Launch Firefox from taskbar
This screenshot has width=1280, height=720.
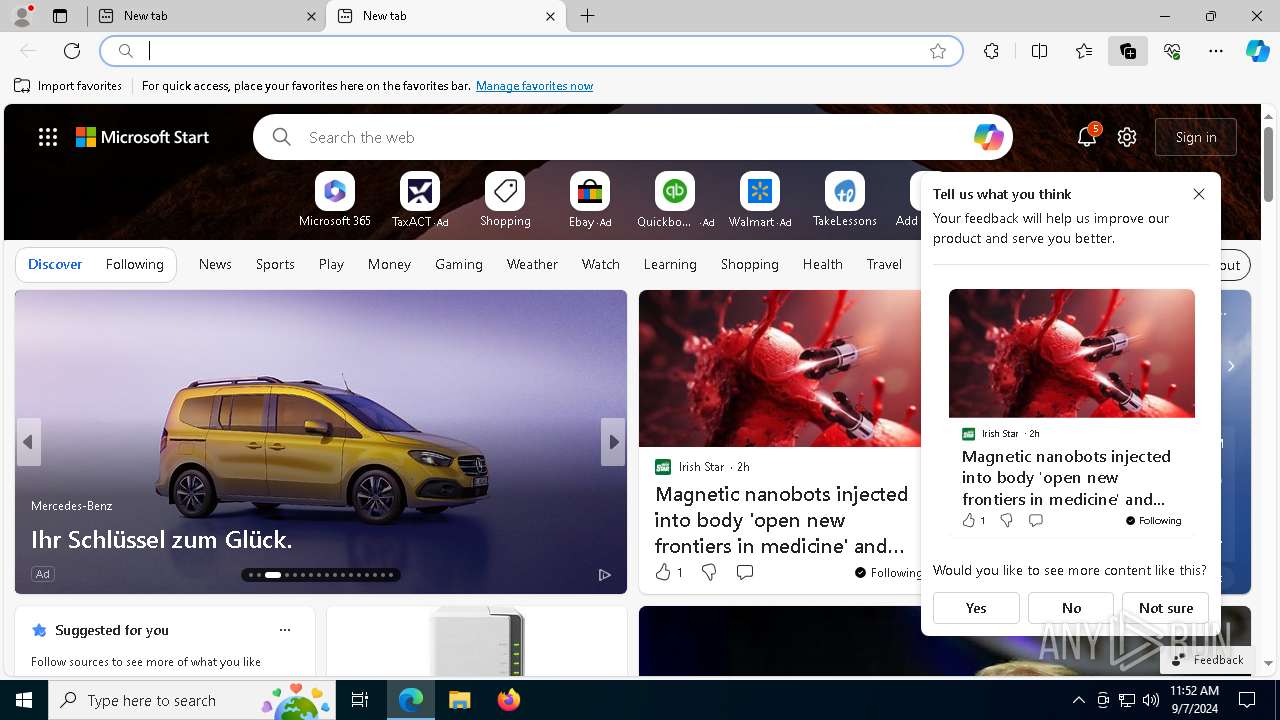[509, 700]
